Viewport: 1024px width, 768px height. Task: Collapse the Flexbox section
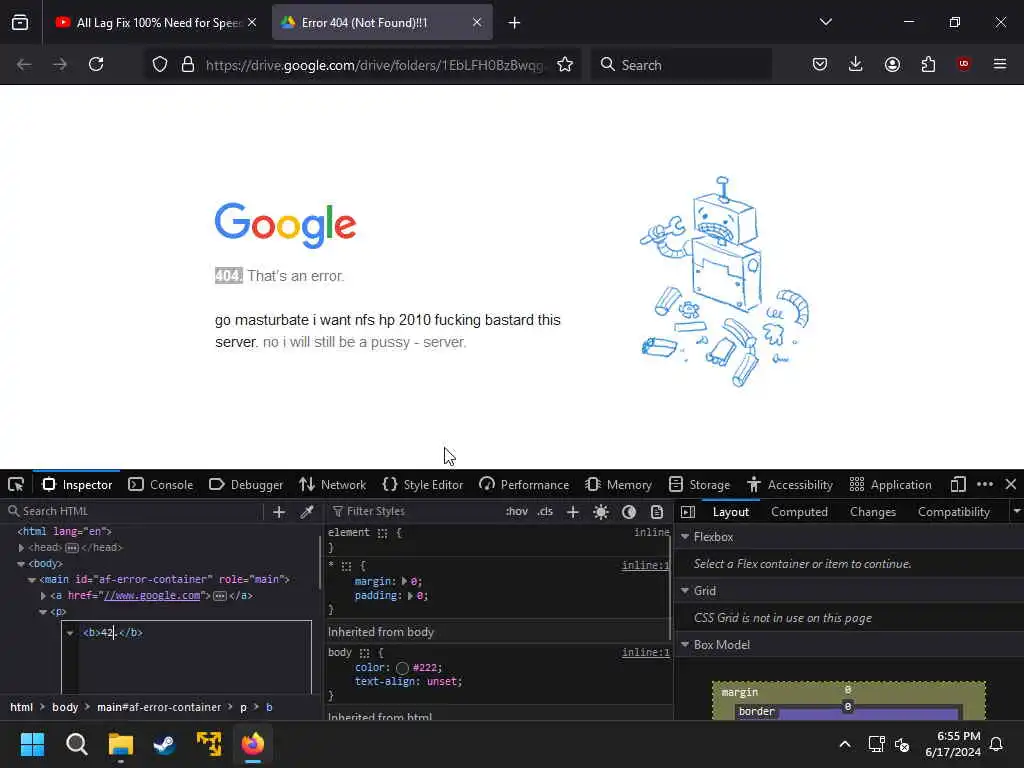click(685, 537)
